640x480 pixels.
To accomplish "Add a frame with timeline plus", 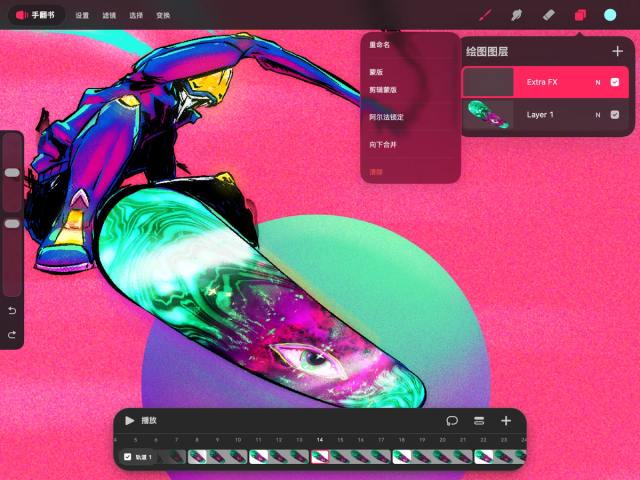I will (x=506, y=420).
